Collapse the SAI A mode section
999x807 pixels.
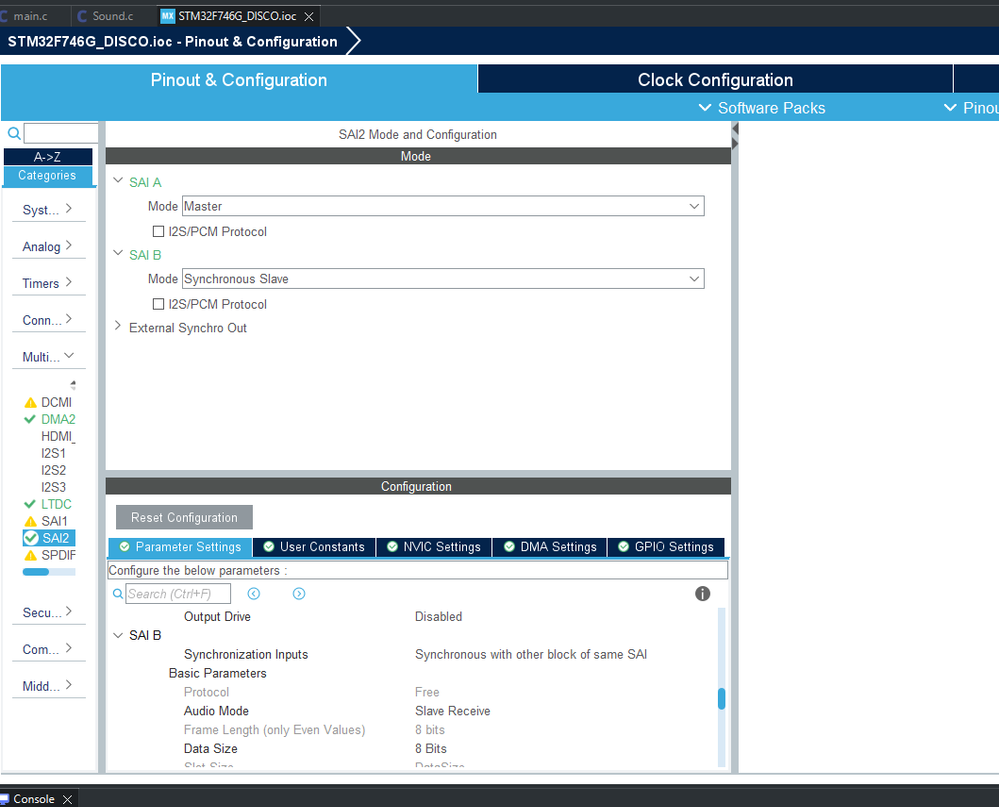(118, 181)
